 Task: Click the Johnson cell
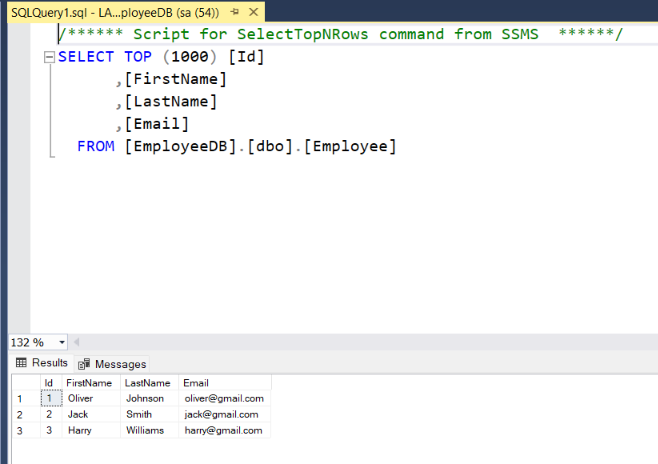coord(149,398)
